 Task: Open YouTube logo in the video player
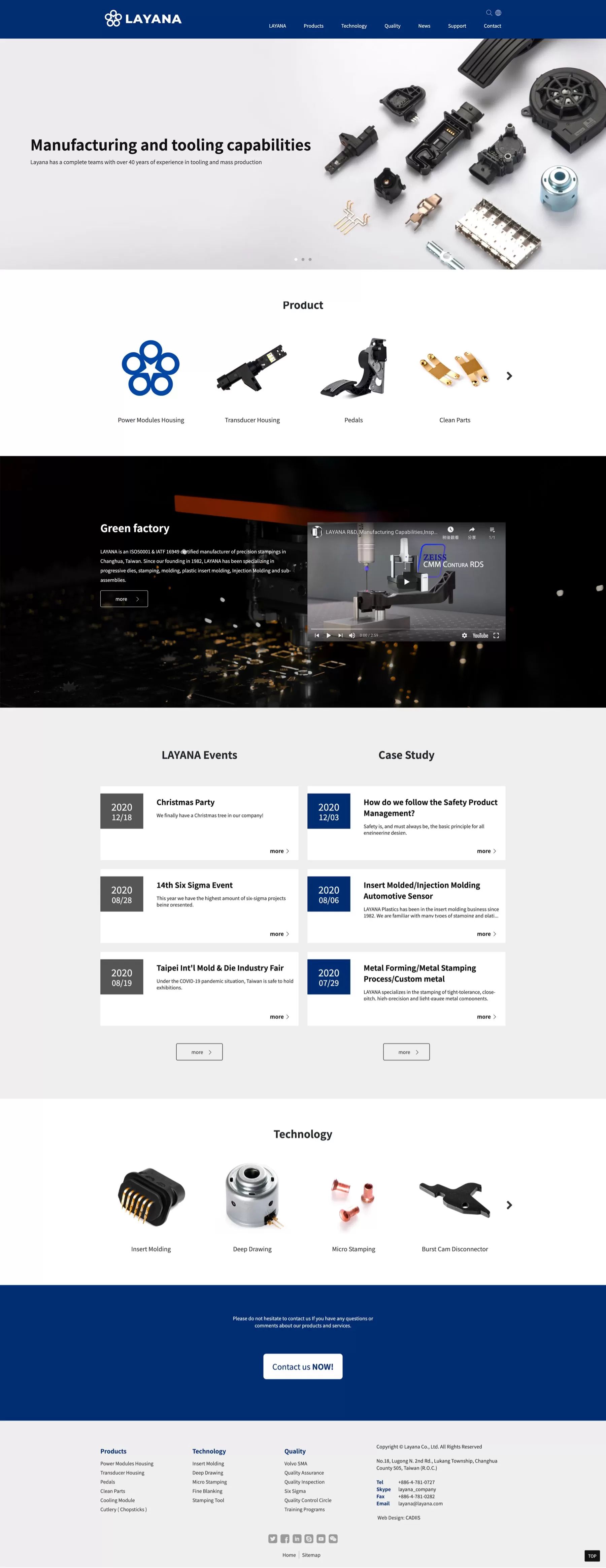pyautogui.click(x=480, y=636)
